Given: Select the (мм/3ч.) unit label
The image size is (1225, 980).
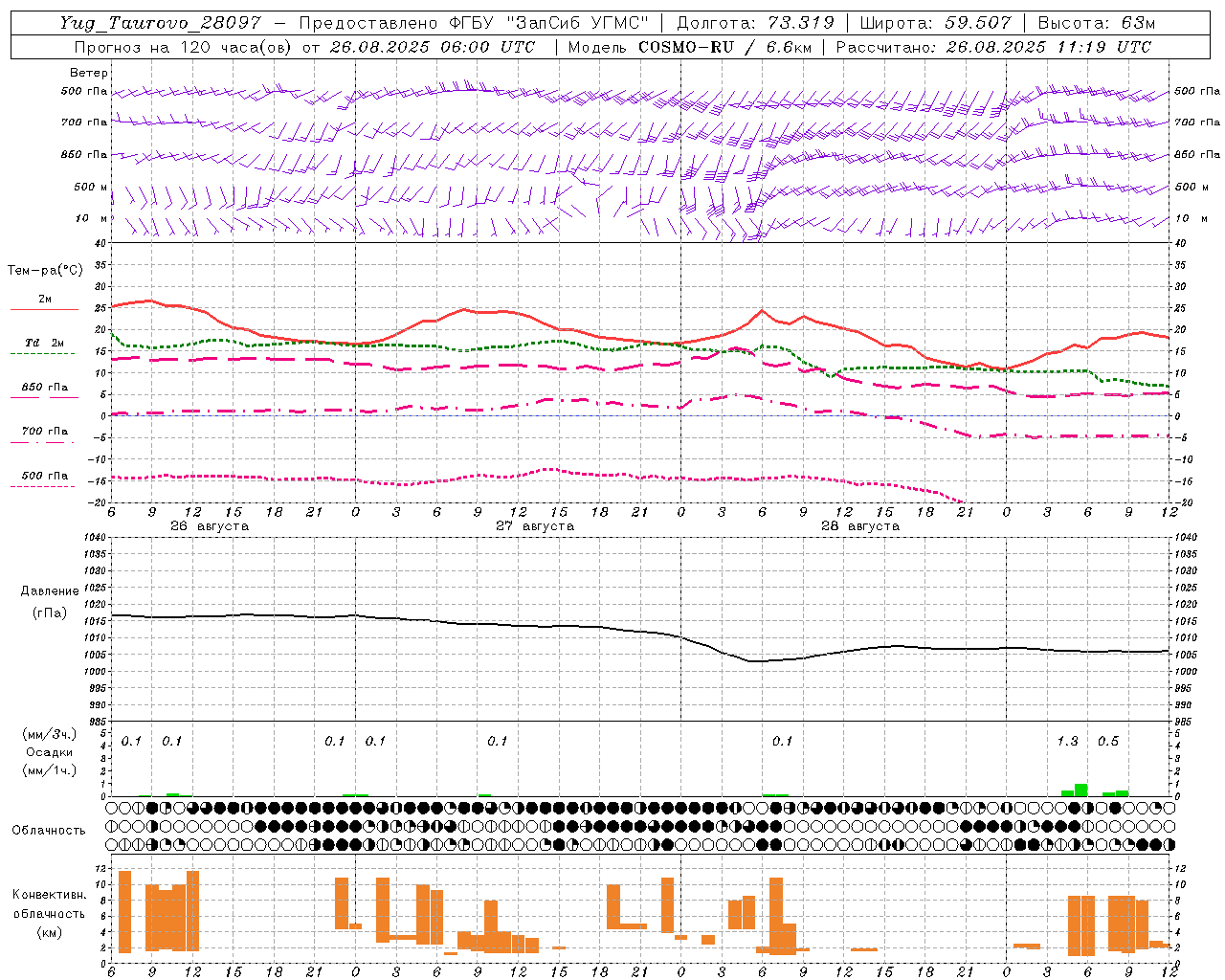Looking at the screenshot, I should [50, 734].
